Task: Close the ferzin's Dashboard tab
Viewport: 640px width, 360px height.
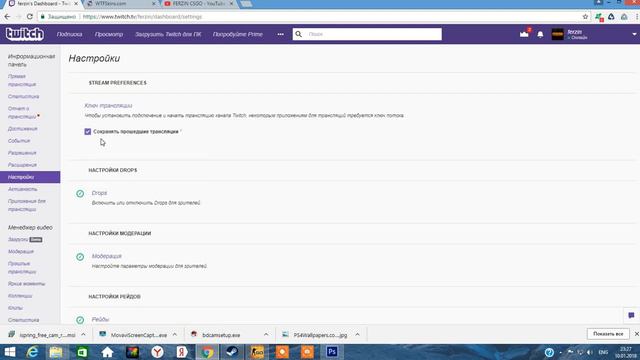Action: (76, 4)
